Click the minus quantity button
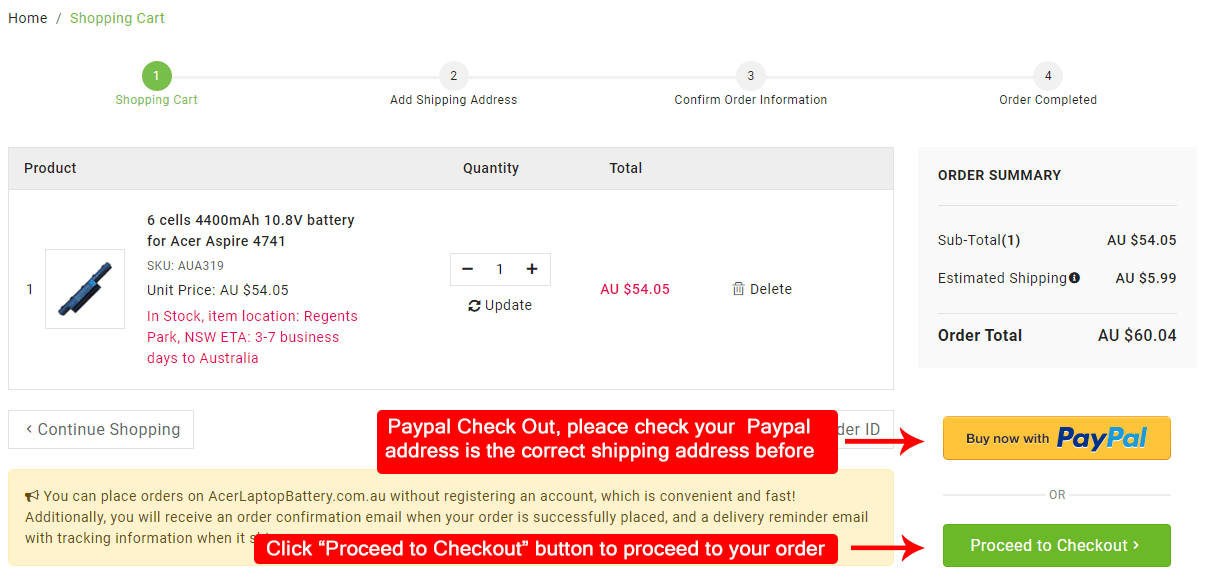 coord(467,269)
